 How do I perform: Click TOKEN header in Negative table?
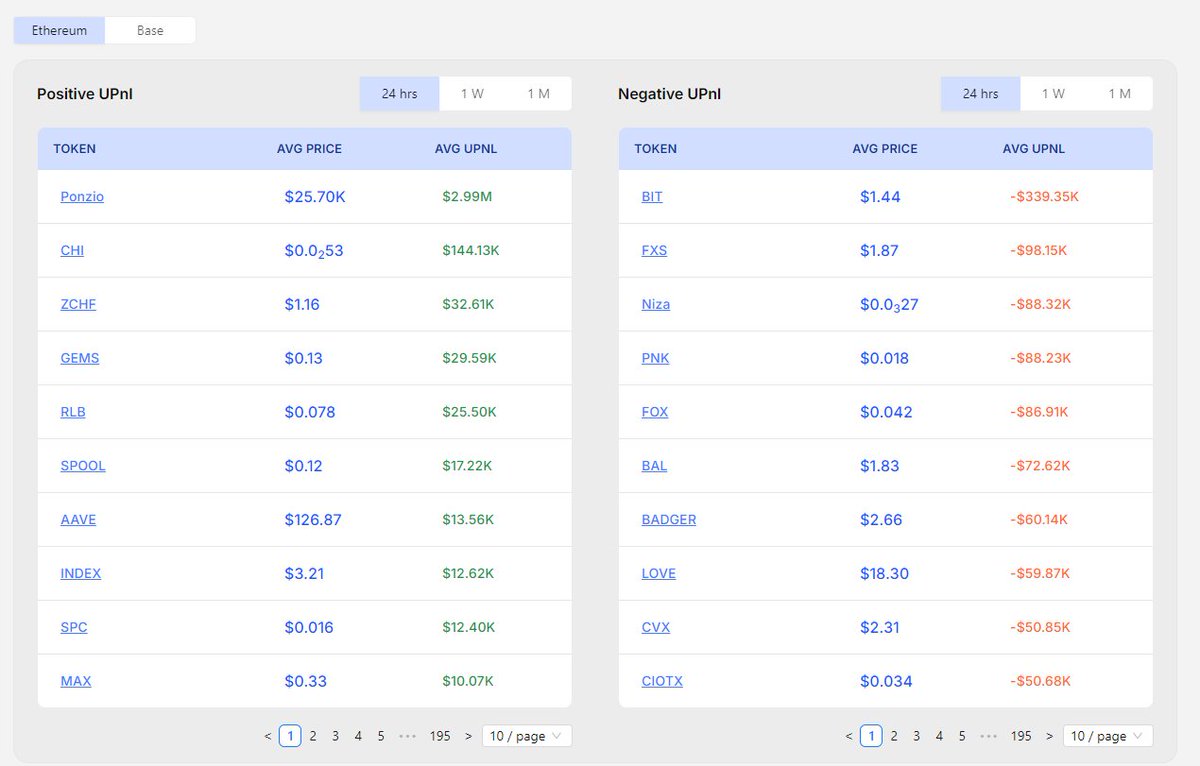pyautogui.click(x=656, y=149)
